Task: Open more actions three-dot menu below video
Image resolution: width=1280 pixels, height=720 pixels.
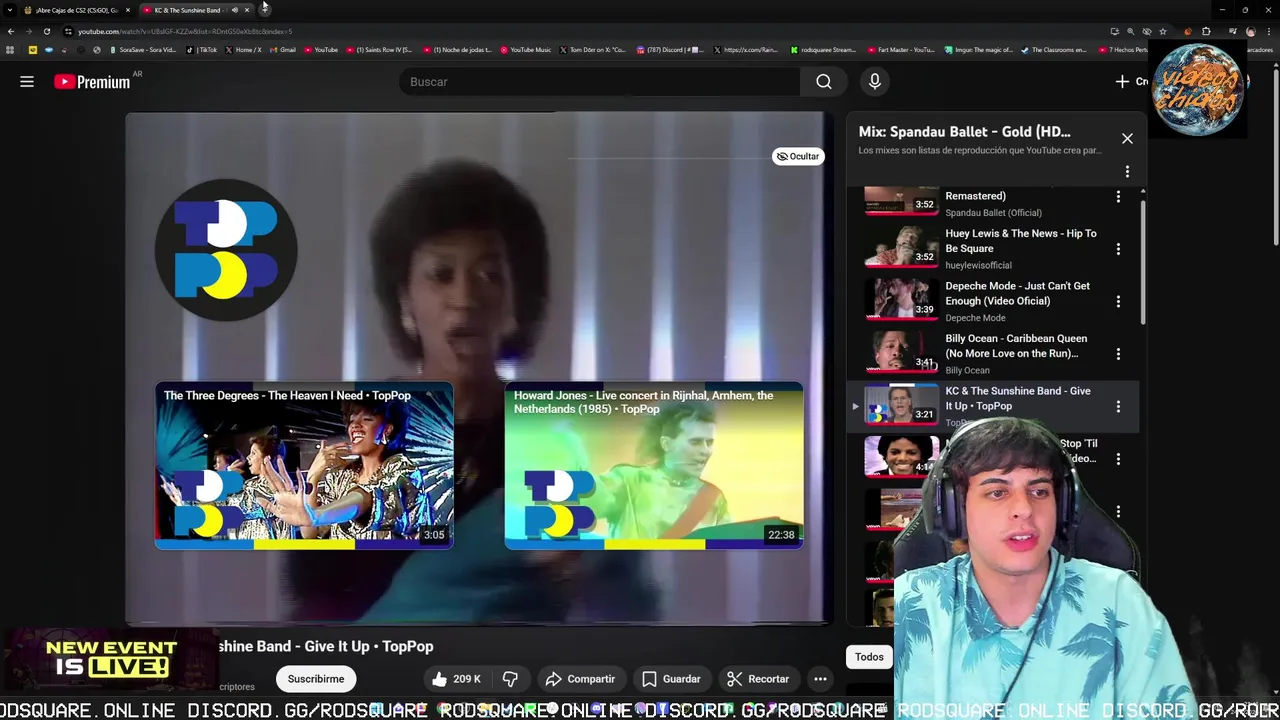Action: [x=820, y=679]
